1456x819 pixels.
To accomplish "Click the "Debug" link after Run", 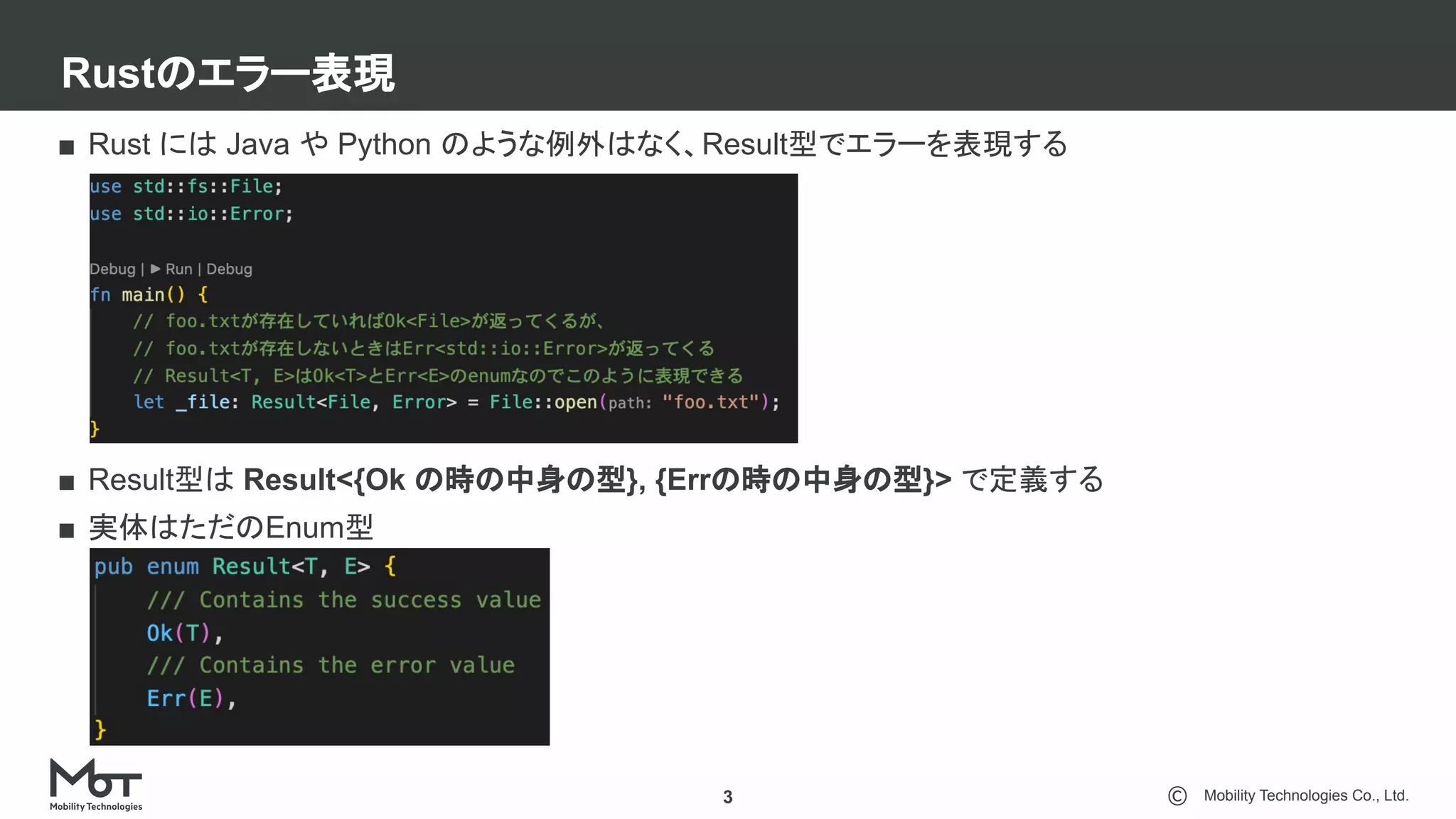I will [229, 269].
